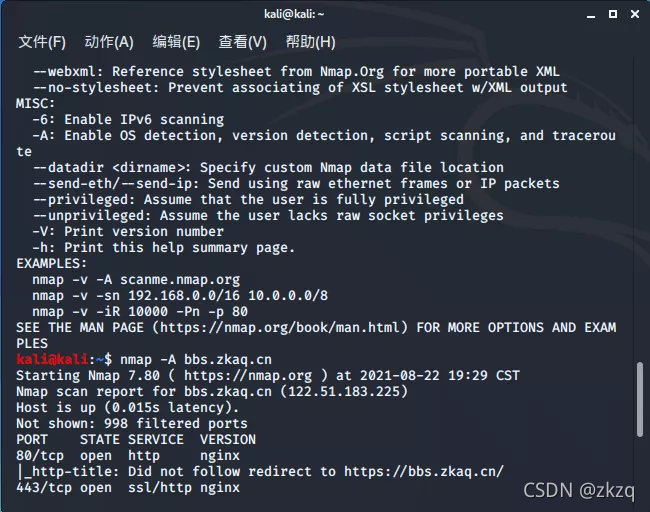Image resolution: width=650 pixels, height=512 pixels.
Task: Click the https://nmap.org/book/man.html link
Action: pyautogui.click(x=280, y=328)
